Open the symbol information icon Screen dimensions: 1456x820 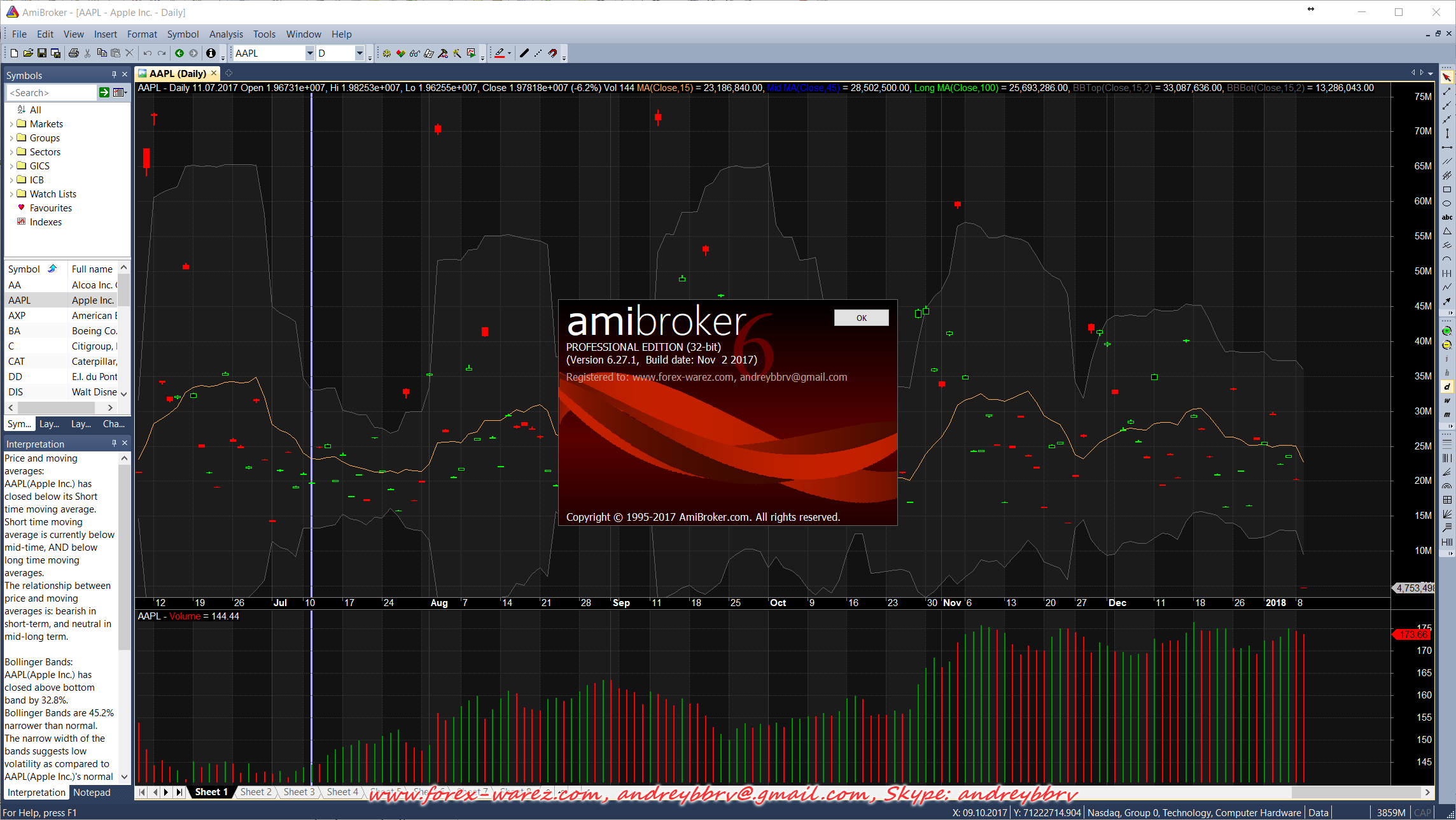[x=211, y=53]
